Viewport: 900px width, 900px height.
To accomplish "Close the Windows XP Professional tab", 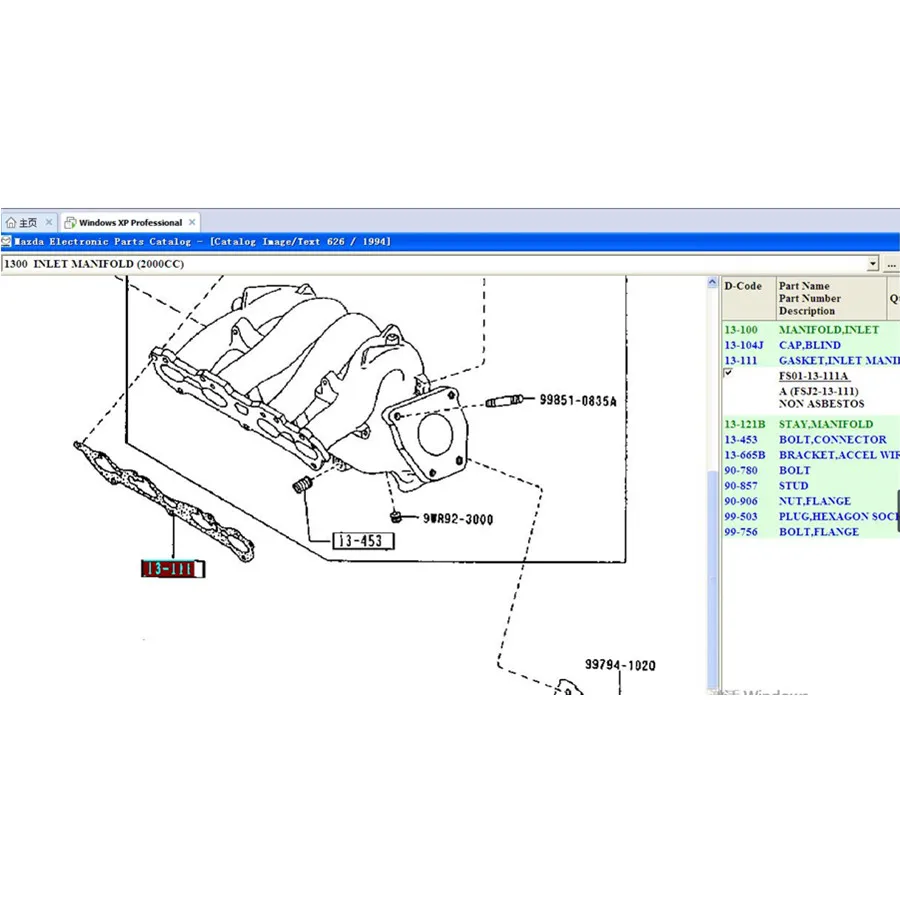I will click(x=192, y=222).
